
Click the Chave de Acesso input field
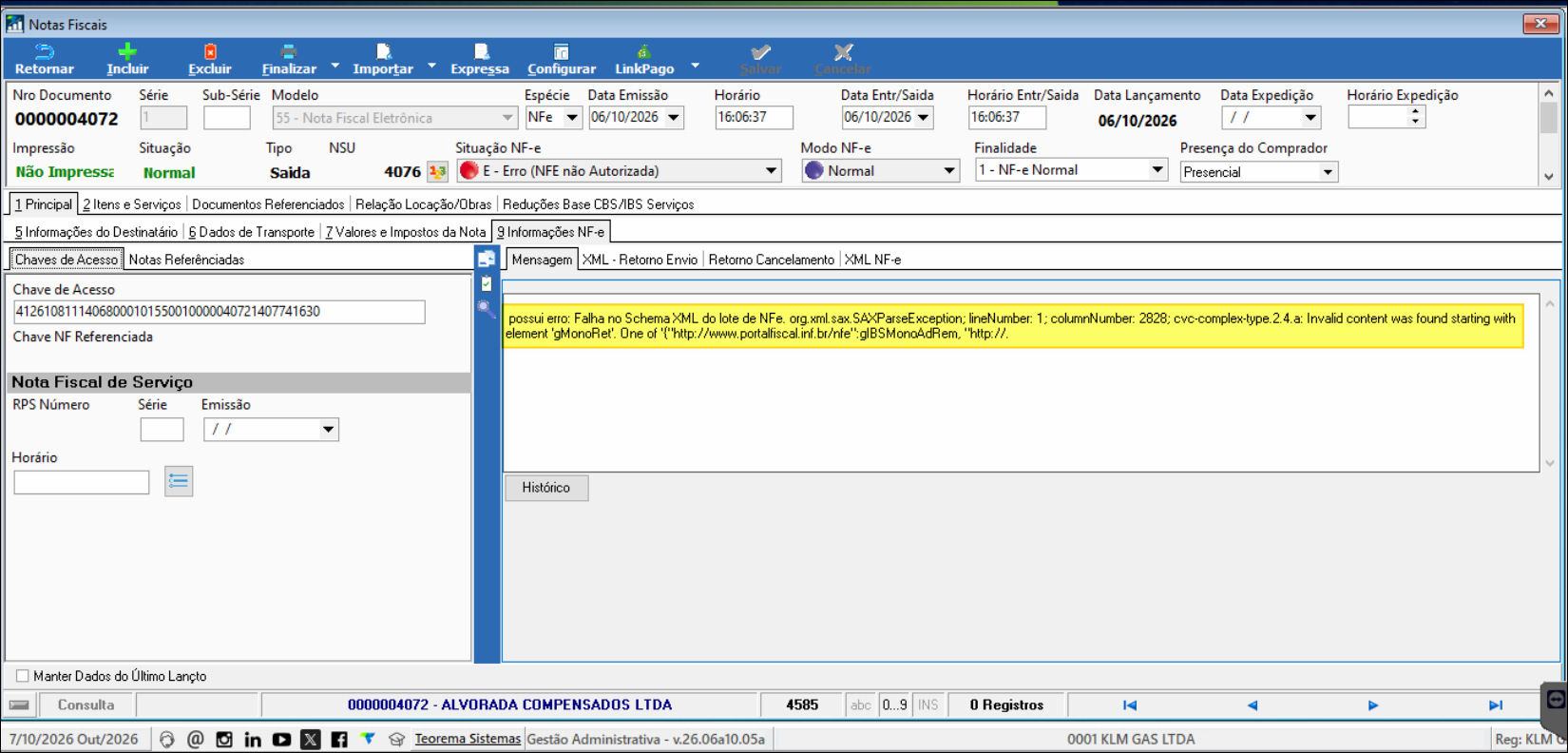(220, 312)
